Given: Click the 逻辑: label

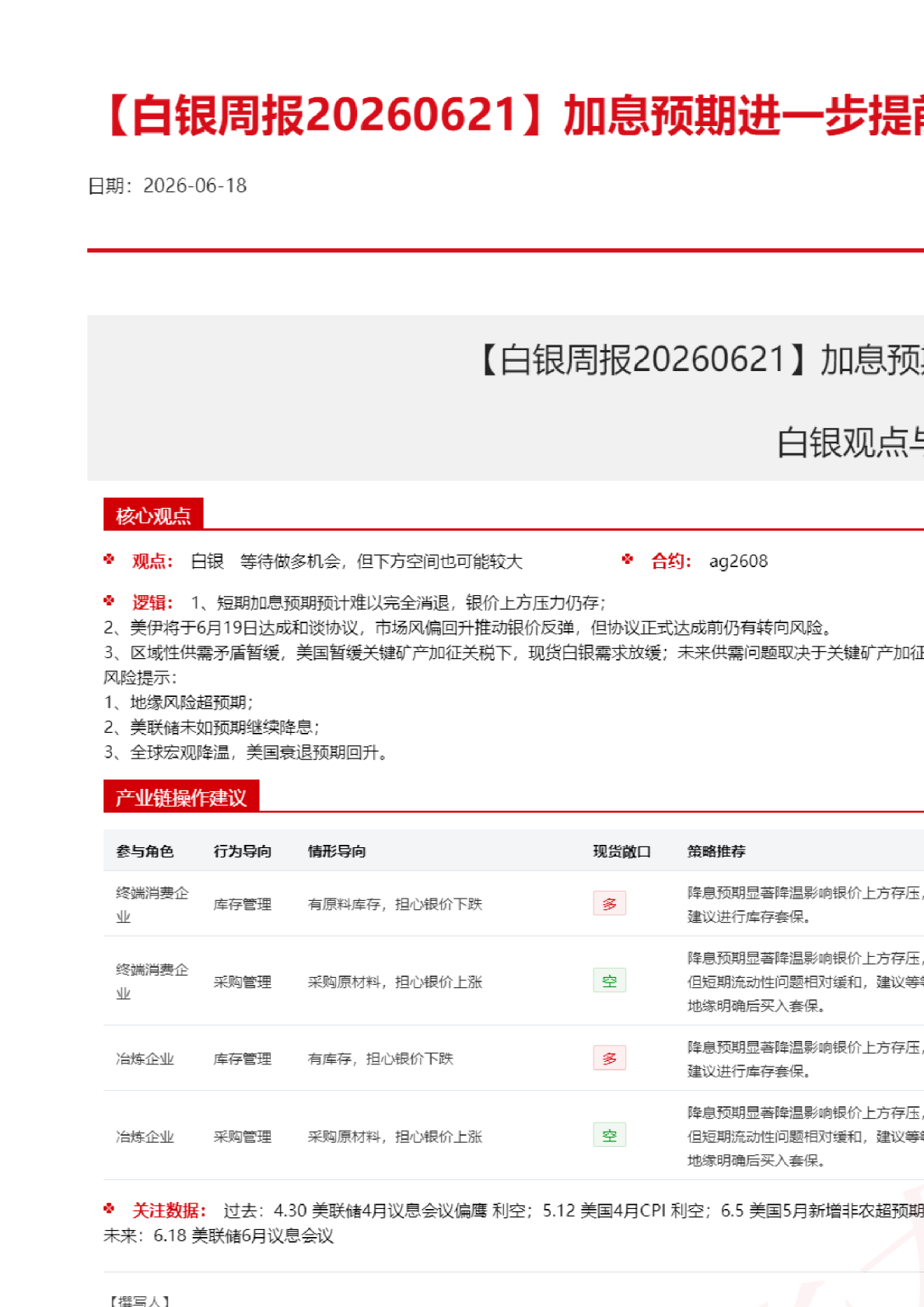Looking at the screenshot, I should (152, 602).
